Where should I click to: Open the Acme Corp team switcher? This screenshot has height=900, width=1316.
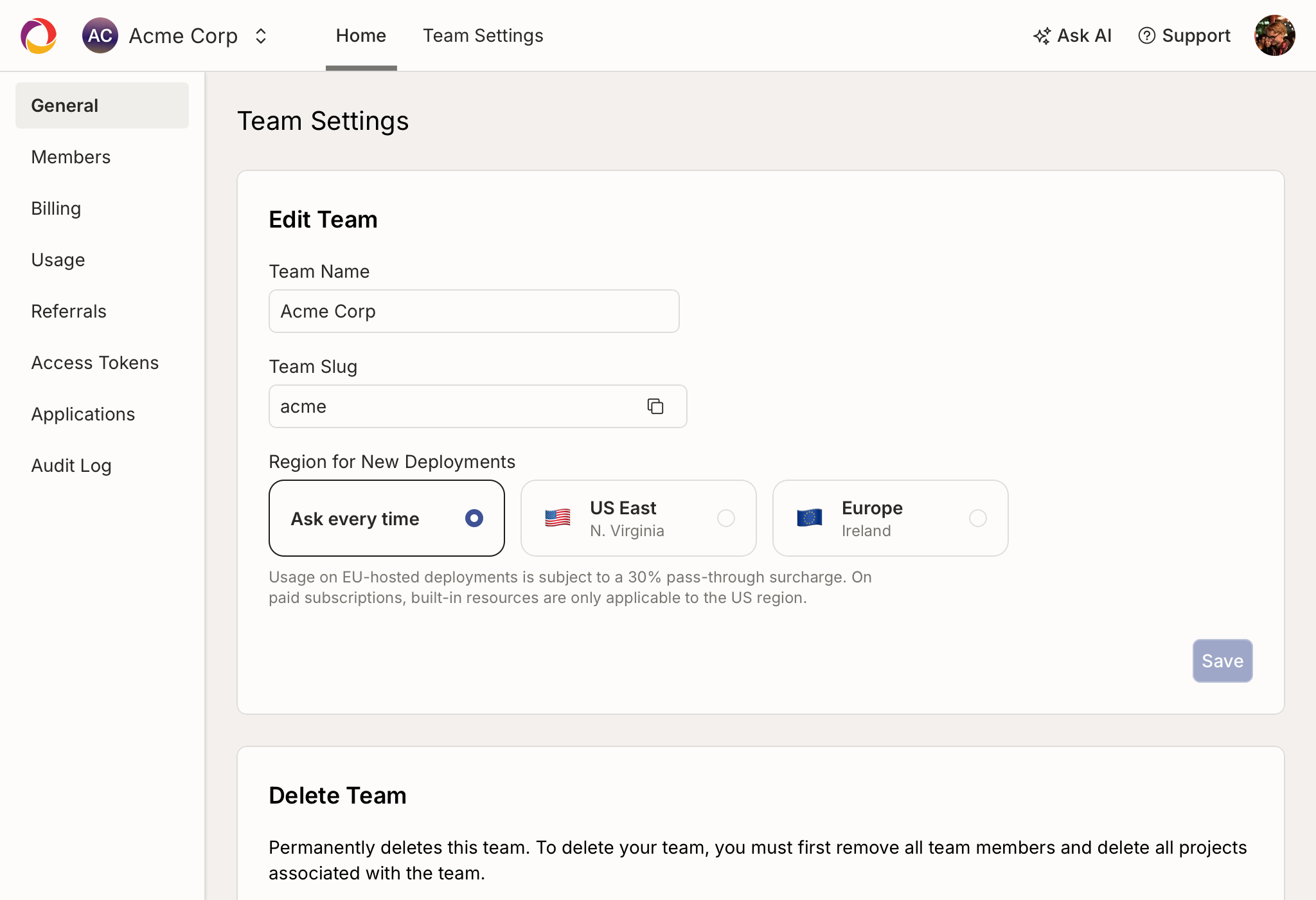click(183, 35)
